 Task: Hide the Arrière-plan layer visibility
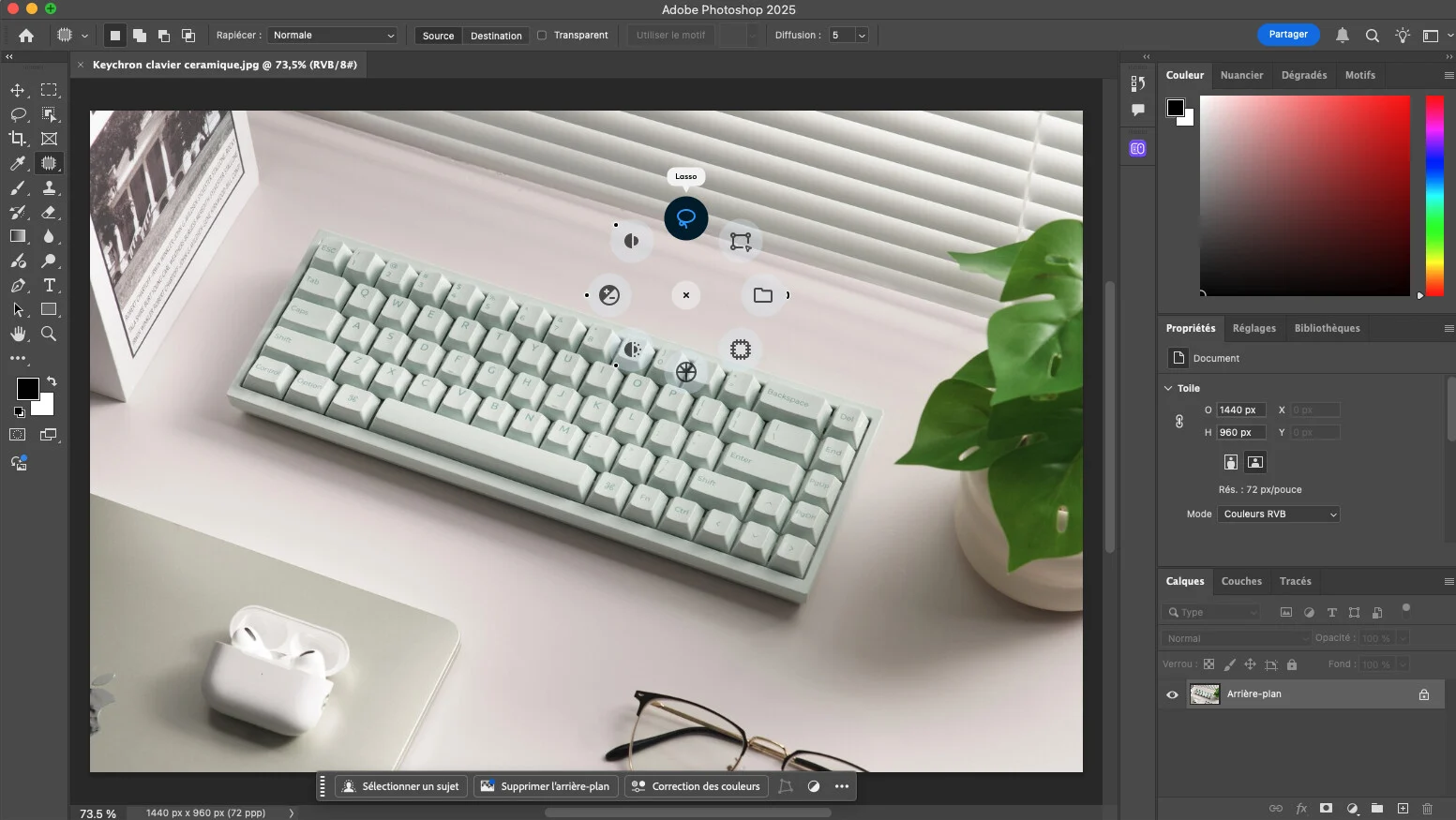click(1171, 694)
